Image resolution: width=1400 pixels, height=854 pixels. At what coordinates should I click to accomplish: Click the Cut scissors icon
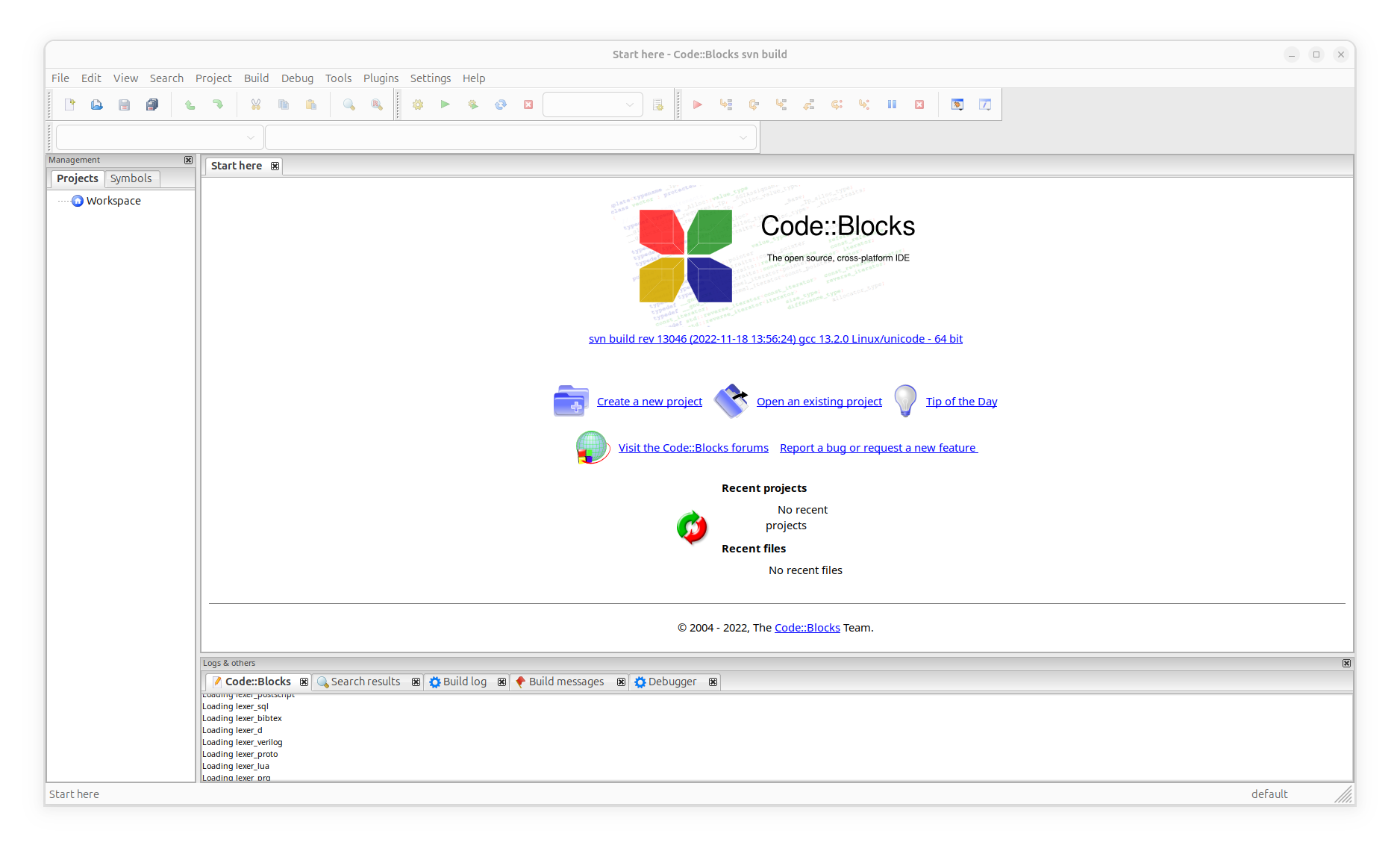[256, 105]
